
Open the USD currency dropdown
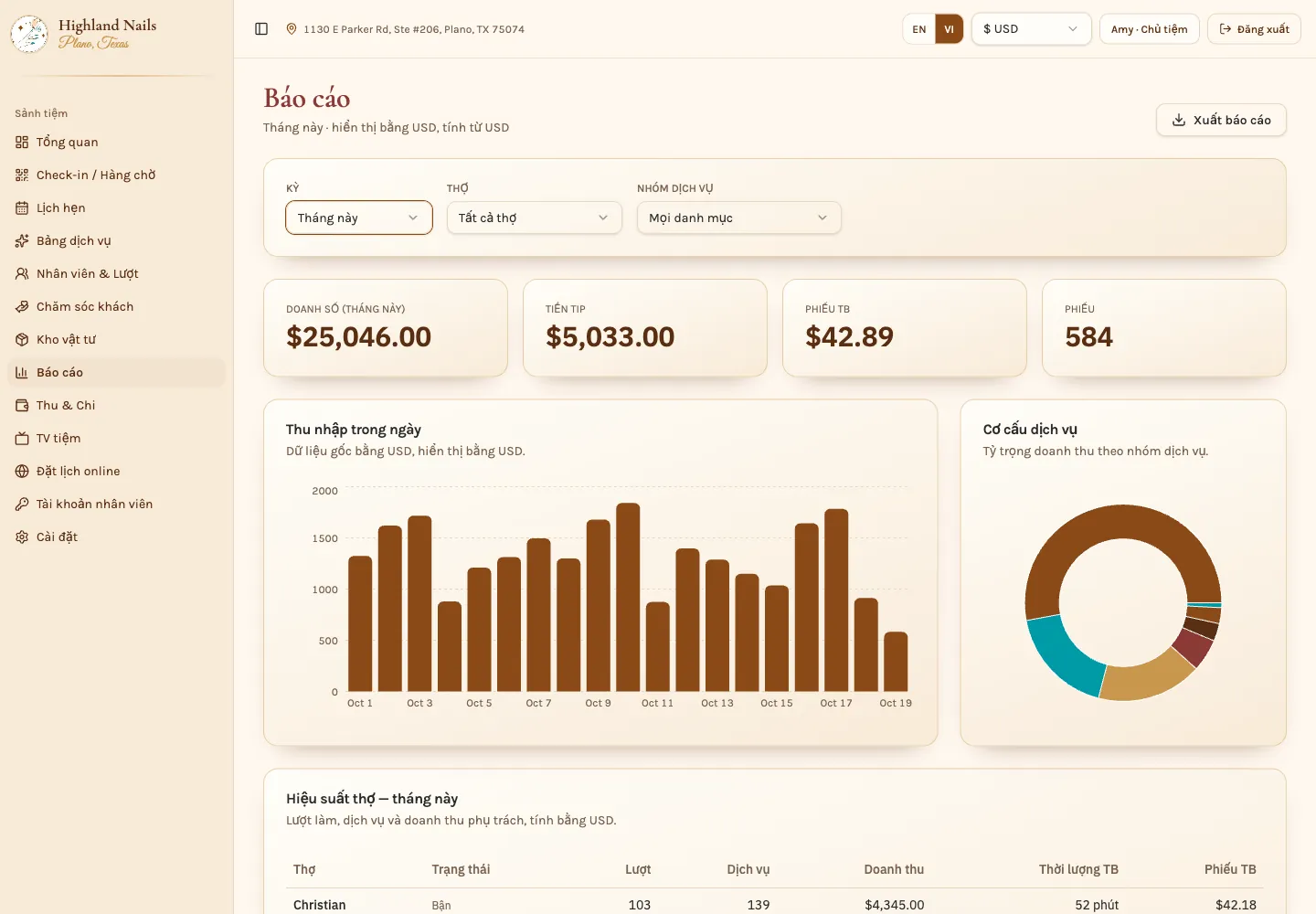[x=1031, y=29]
